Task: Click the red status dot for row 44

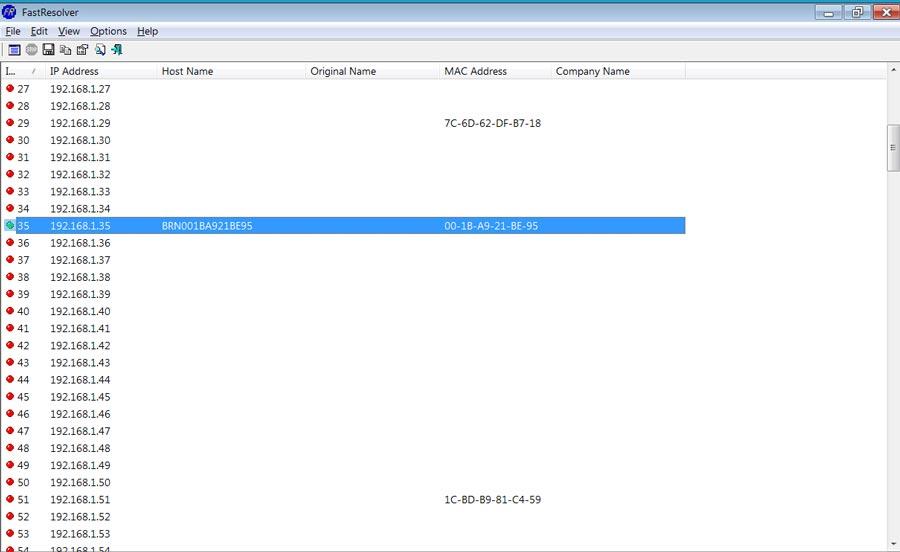Action: point(10,379)
